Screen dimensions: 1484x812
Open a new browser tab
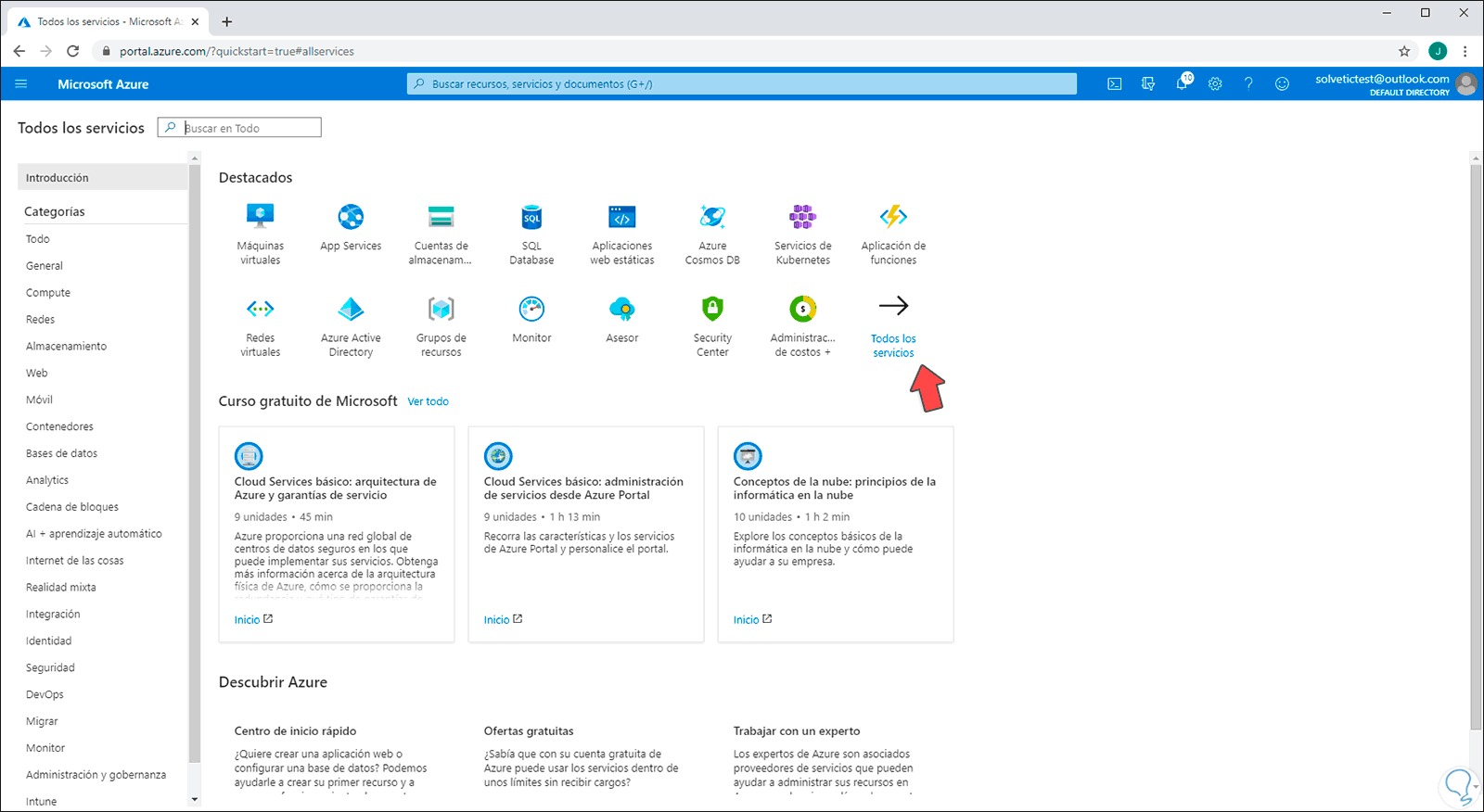[x=227, y=21]
